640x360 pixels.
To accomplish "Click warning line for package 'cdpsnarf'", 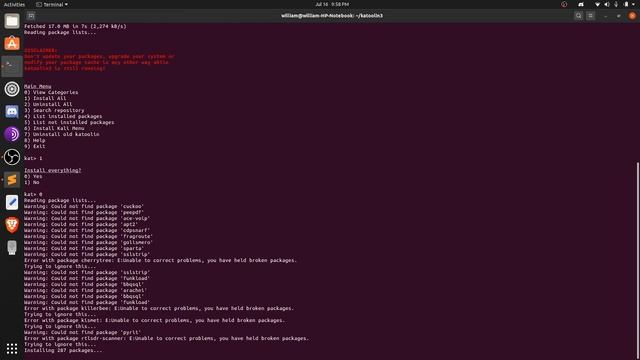I will click(87, 230).
